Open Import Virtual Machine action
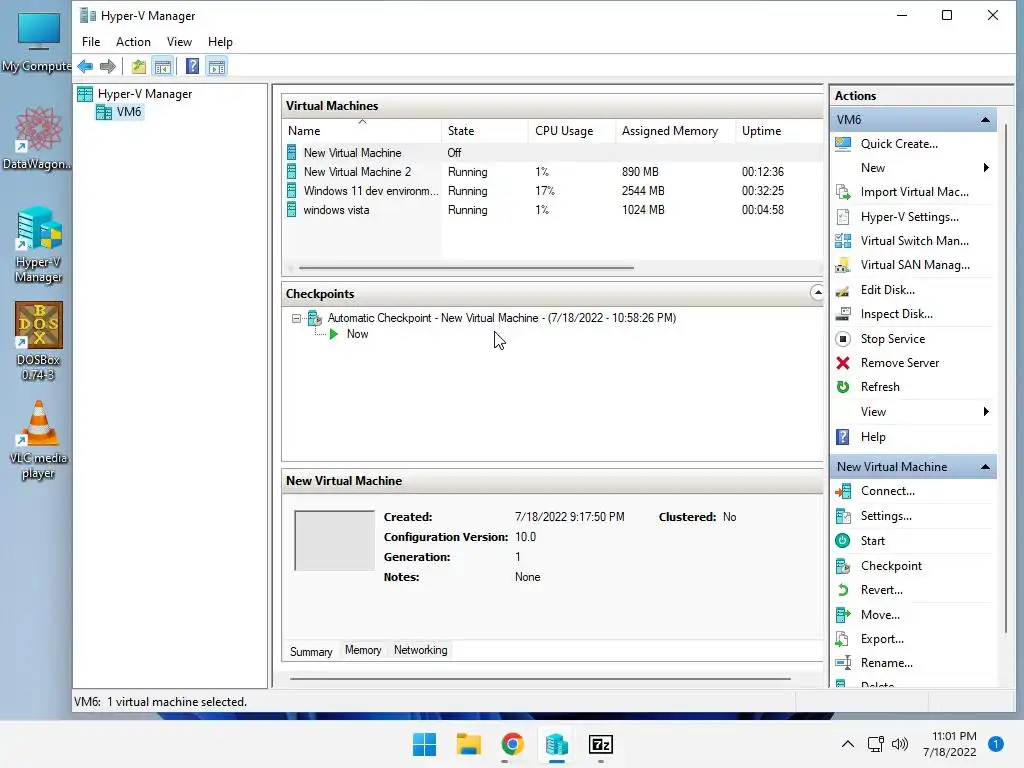 914,192
